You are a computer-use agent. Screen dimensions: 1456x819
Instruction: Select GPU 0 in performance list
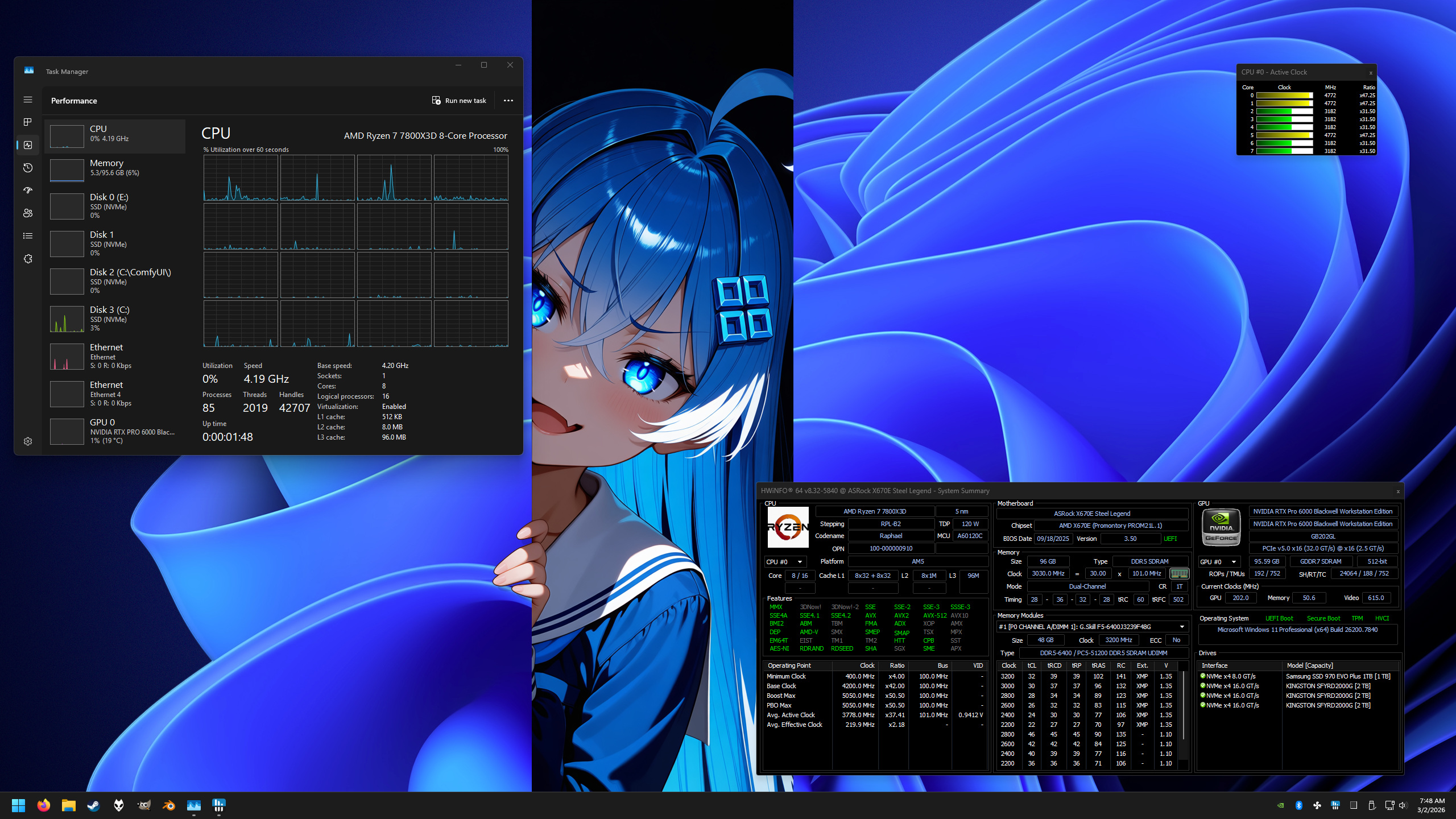[x=114, y=431]
